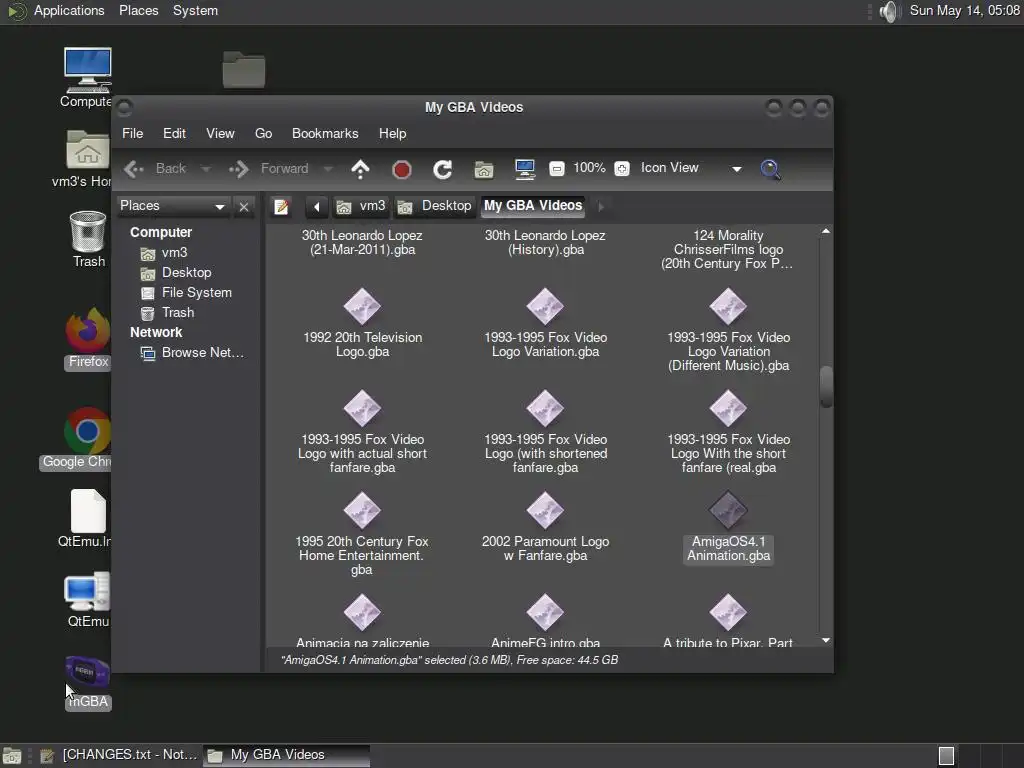Stop loading with red stop icon

402,170
